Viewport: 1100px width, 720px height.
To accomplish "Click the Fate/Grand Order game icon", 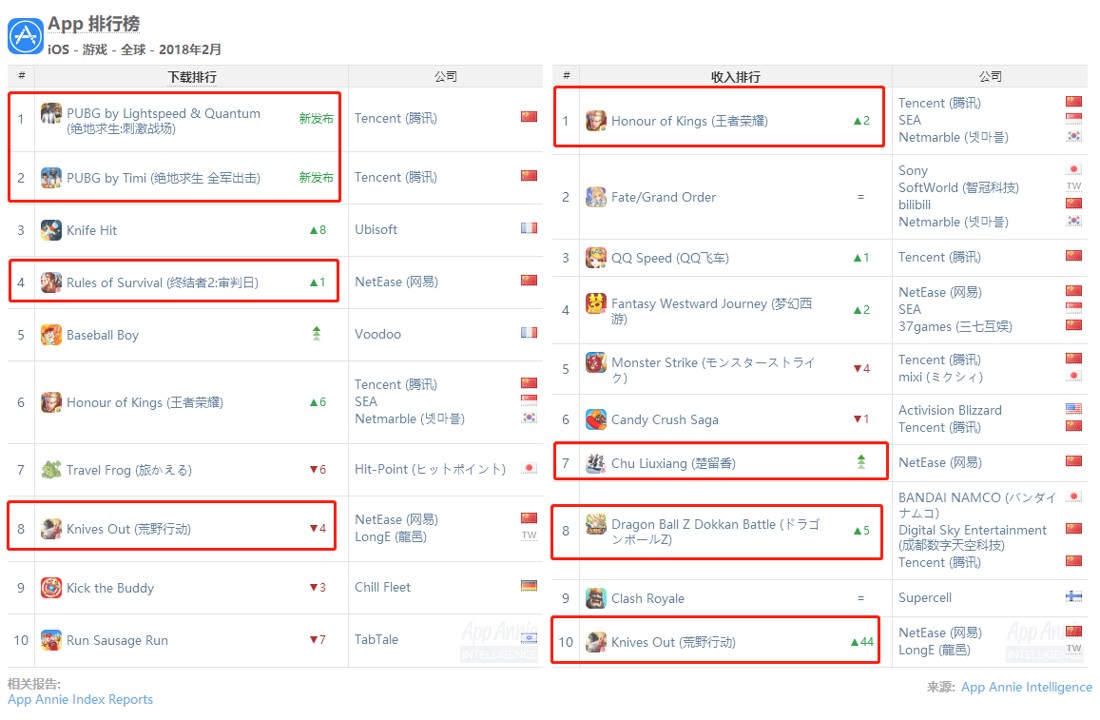I will tap(596, 196).
